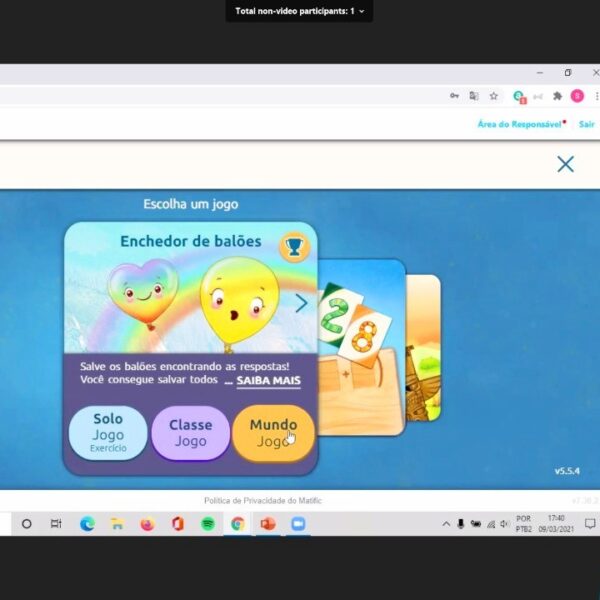Open Zoom from the taskbar
The width and height of the screenshot is (600, 600).
pos(297,523)
